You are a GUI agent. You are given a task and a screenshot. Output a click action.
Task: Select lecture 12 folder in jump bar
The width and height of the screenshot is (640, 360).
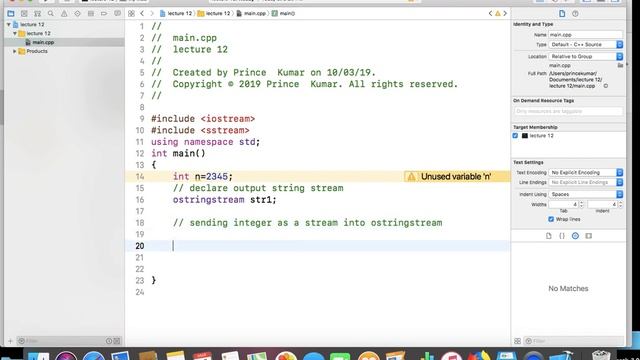pos(214,13)
